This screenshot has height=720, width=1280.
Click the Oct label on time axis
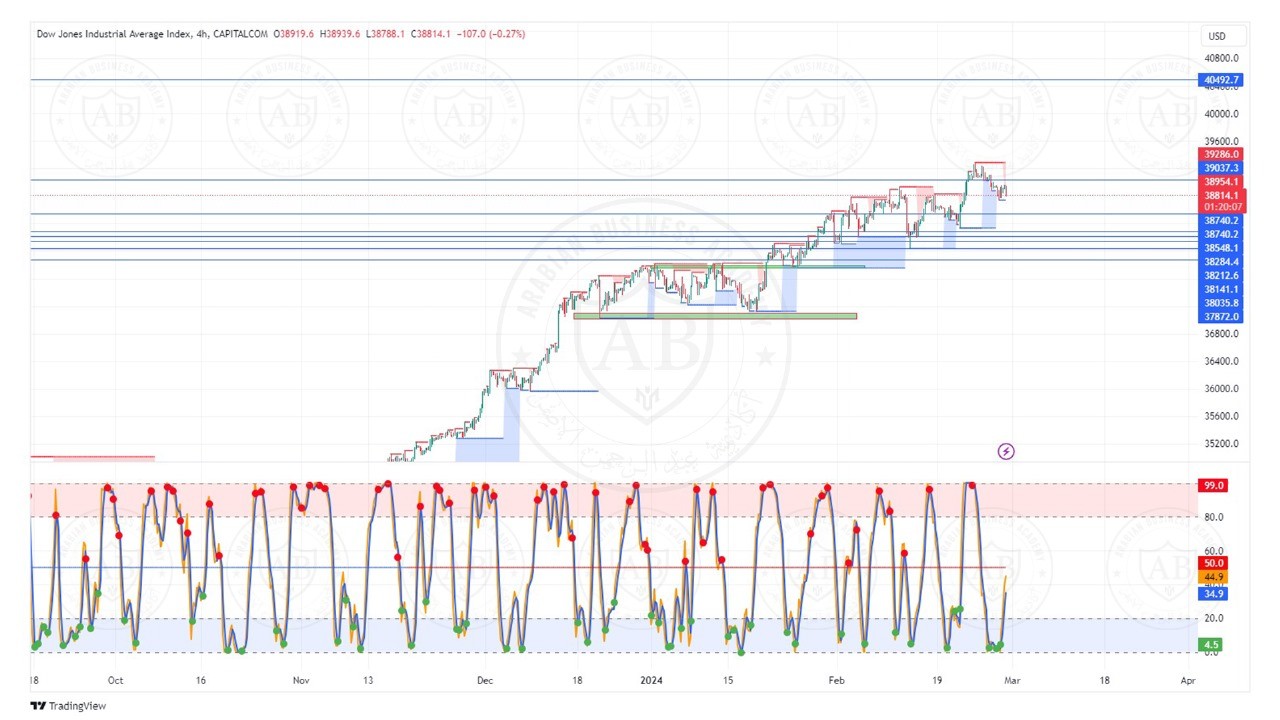114,679
